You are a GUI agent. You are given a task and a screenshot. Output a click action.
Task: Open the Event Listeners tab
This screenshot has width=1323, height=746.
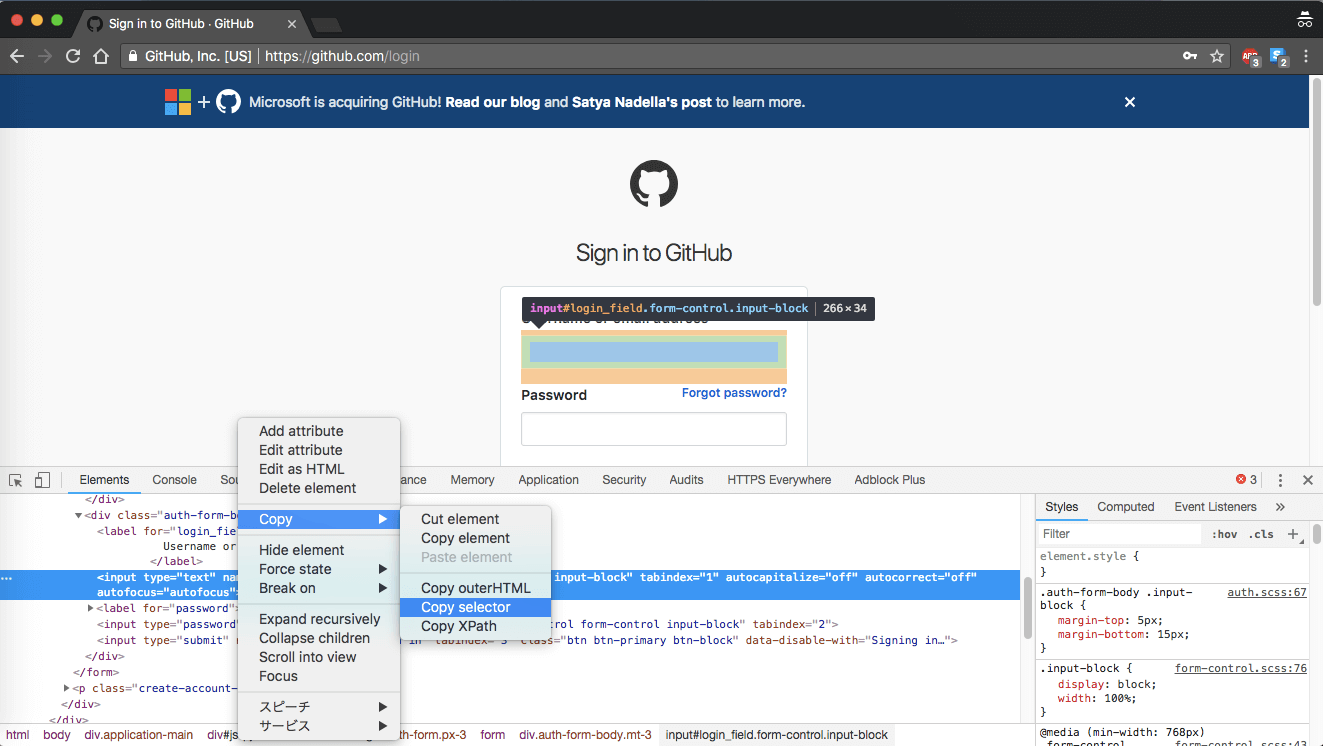pyautogui.click(x=1215, y=507)
